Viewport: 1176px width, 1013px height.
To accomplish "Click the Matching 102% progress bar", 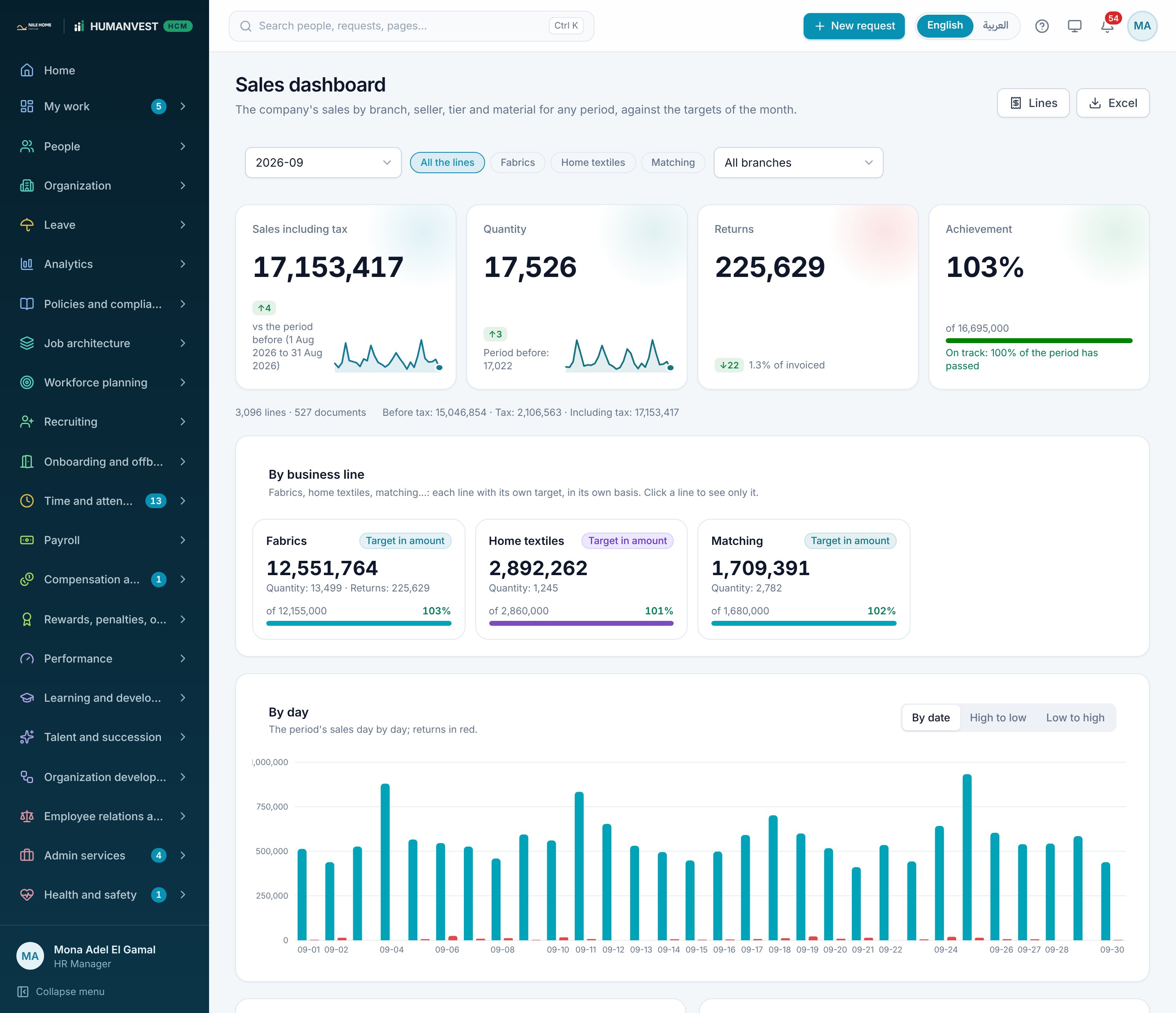I will point(804,623).
